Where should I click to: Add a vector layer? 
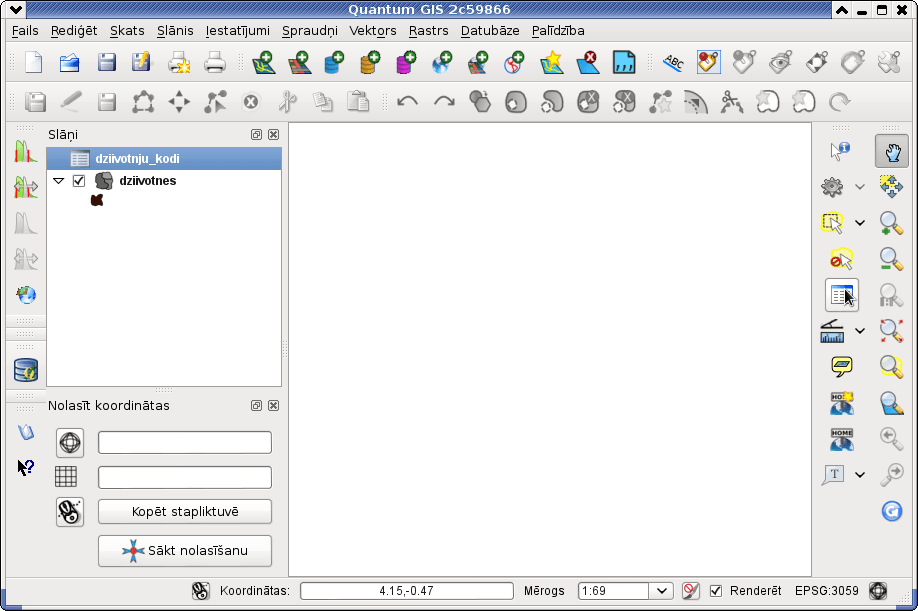pos(263,62)
